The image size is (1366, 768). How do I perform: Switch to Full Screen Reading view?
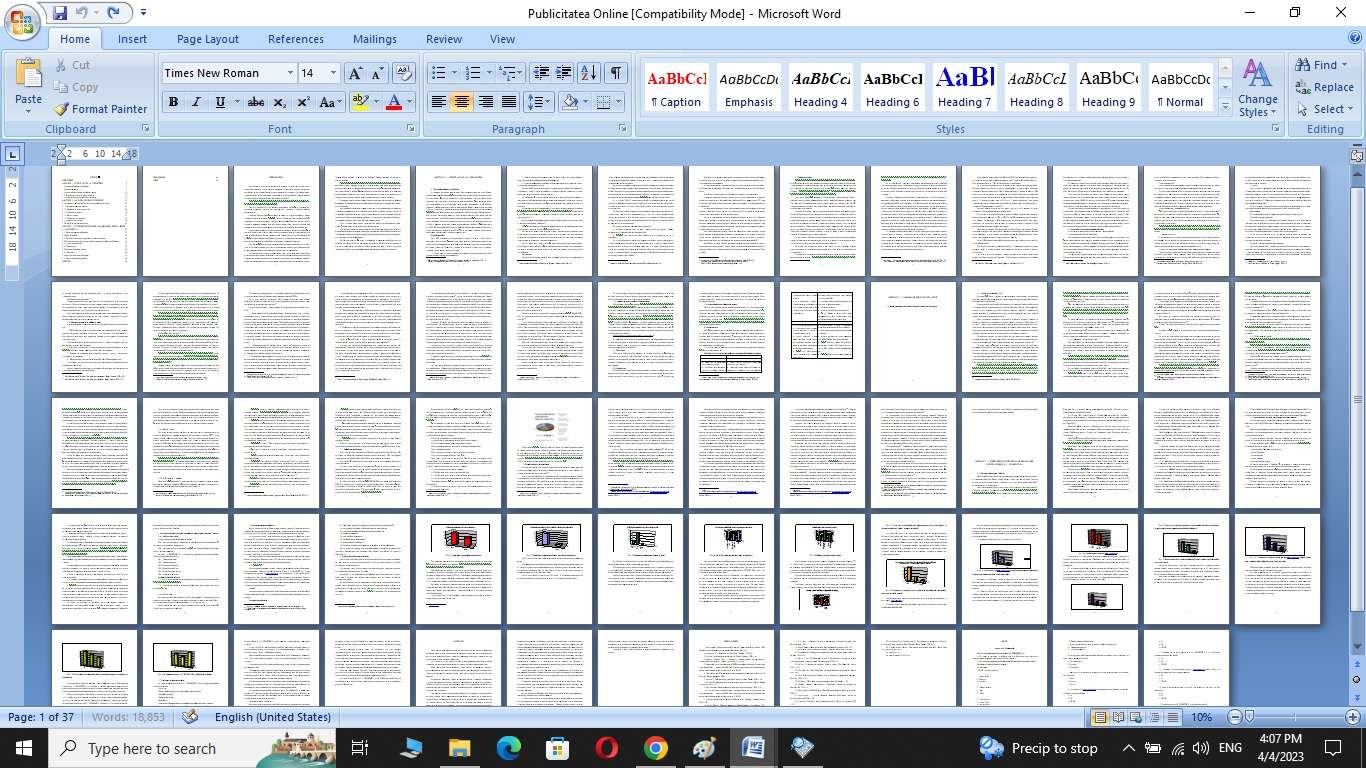(x=1119, y=717)
